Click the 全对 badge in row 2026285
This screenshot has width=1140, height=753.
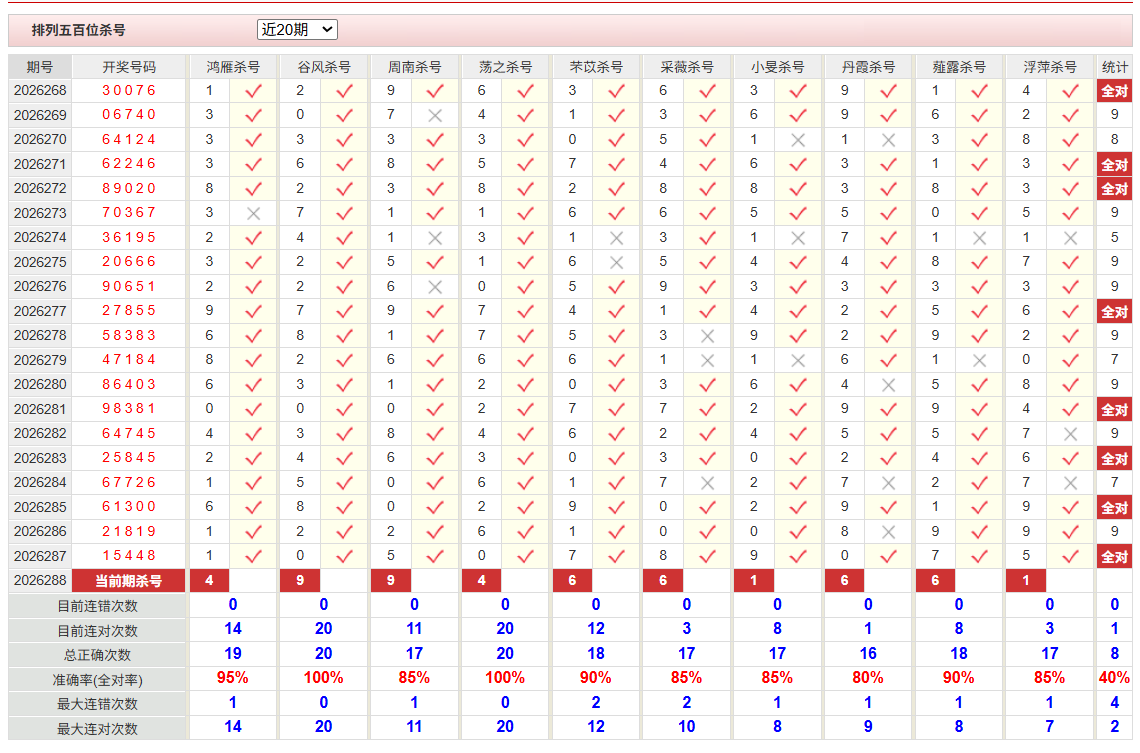[1115, 507]
